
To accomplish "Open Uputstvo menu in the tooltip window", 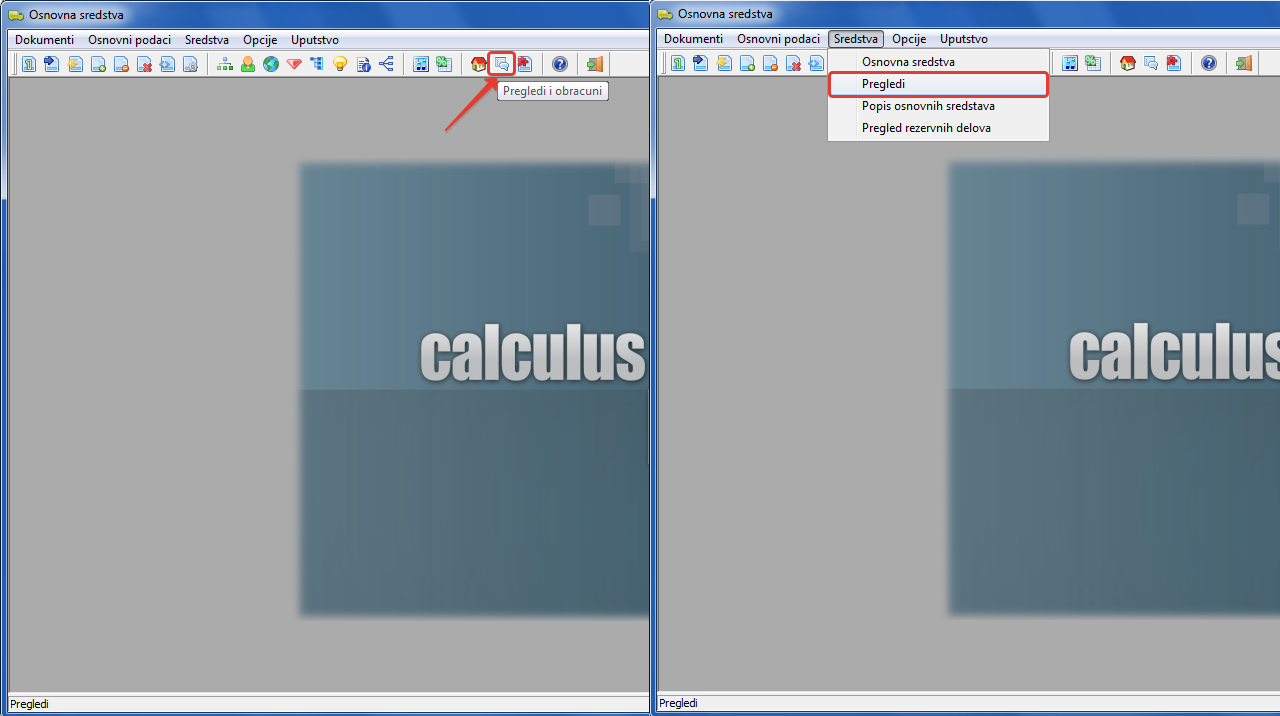I will point(315,40).
